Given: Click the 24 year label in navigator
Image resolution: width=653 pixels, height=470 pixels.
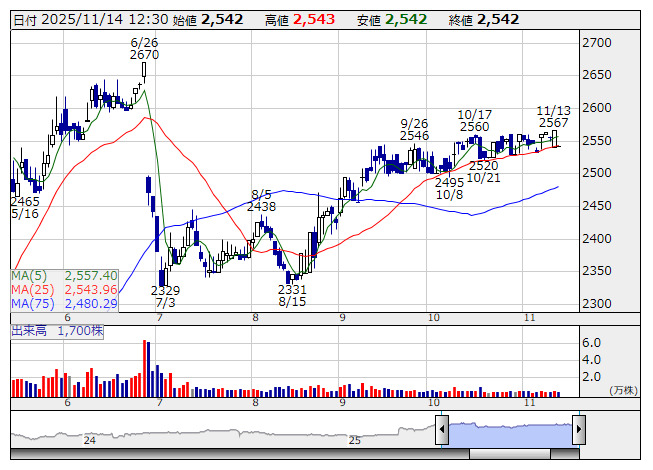Looking at the screenshot, I should [89, 440].
